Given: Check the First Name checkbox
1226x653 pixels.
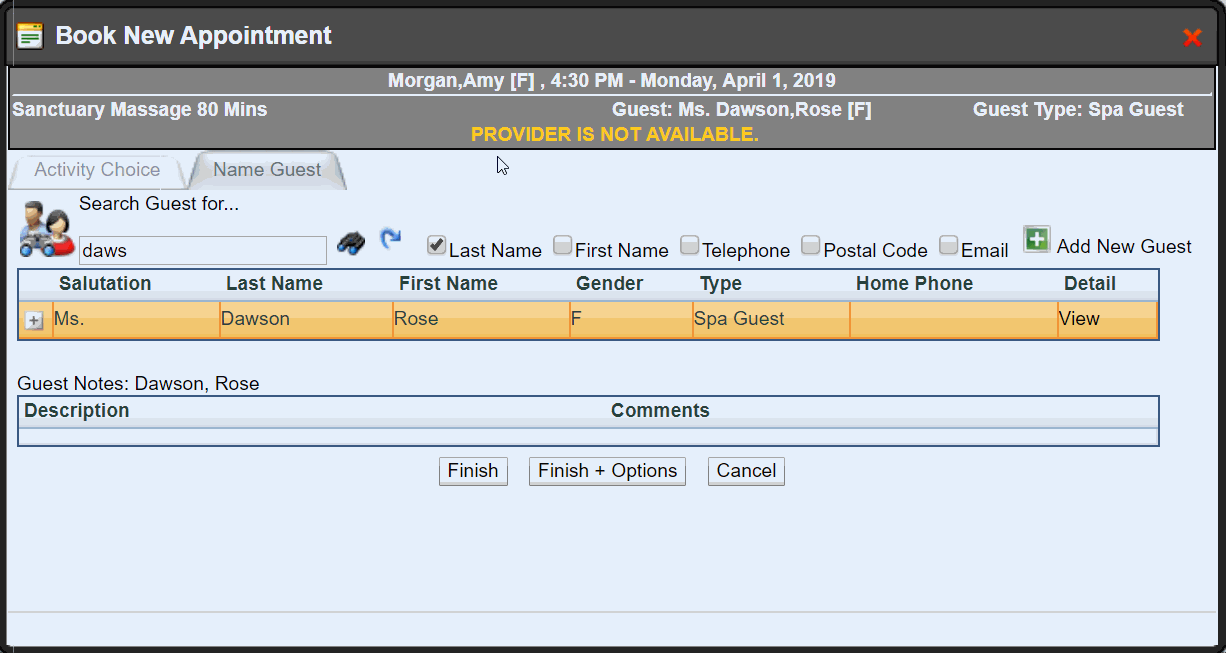Looking at the screenshot, I should coord(563,245).
